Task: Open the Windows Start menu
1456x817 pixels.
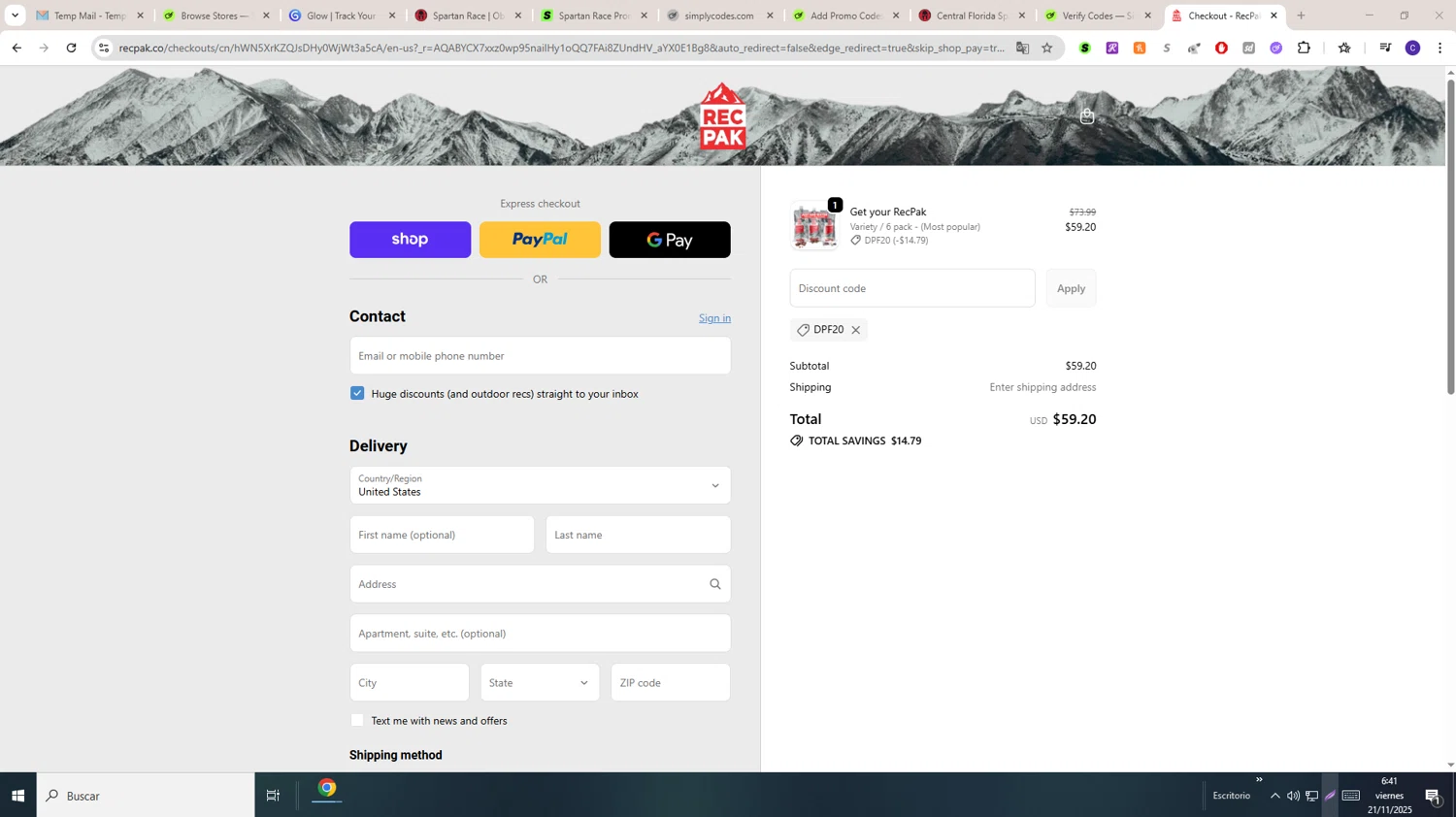Action: tap(17, 796)
